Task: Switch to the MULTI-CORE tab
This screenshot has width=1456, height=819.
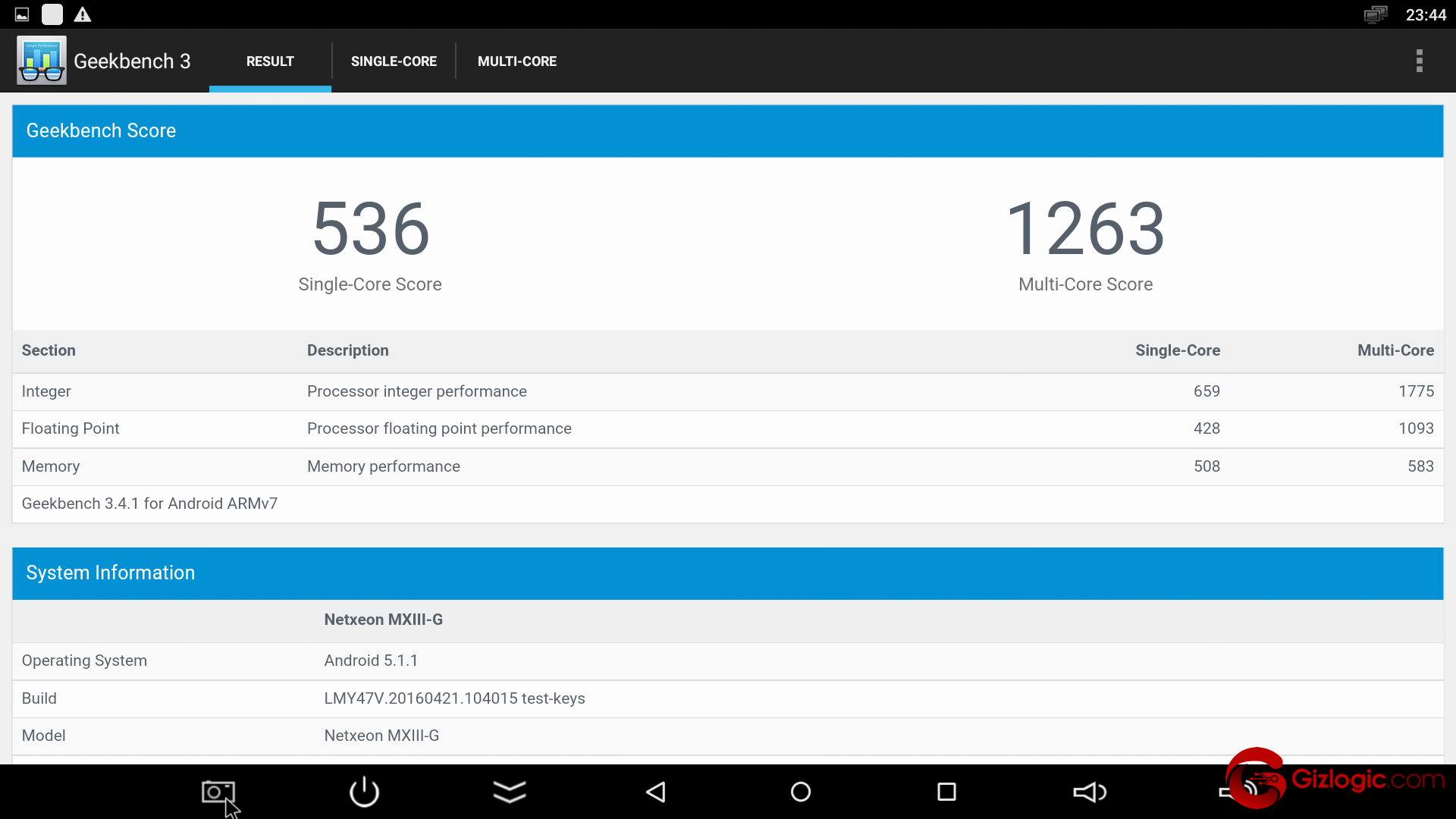Action: tap(517, 61)
